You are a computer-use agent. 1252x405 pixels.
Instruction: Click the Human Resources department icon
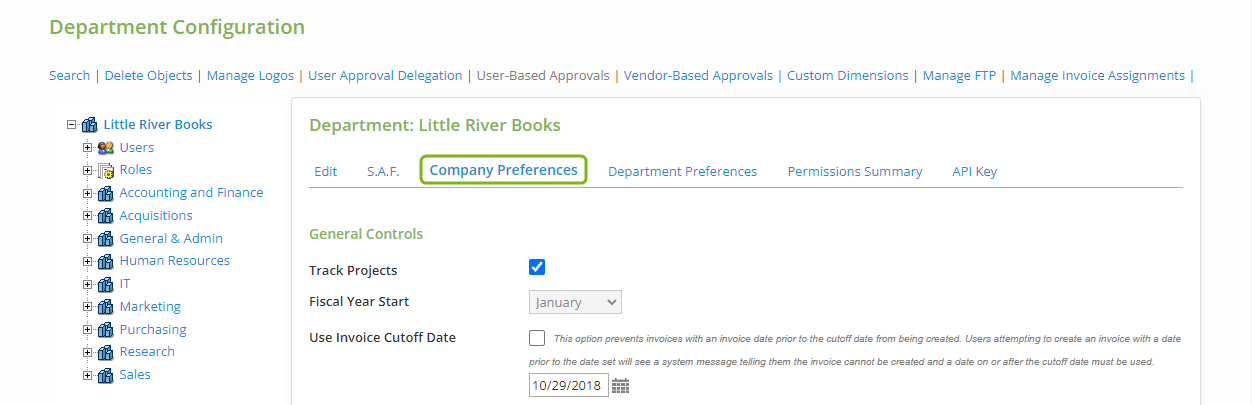coord(105,261)
